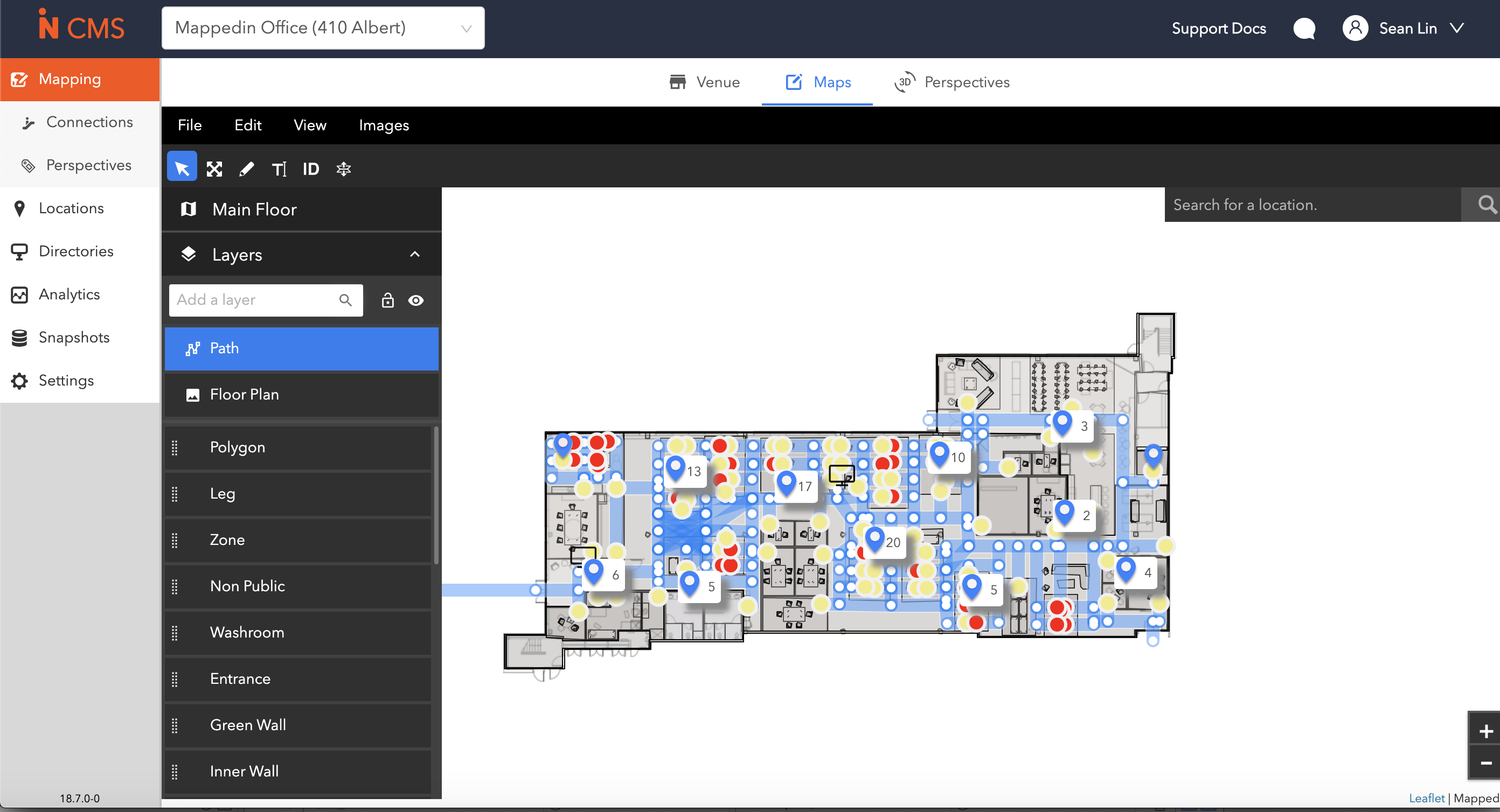Click map pin labeled 17

pos(787,483)
